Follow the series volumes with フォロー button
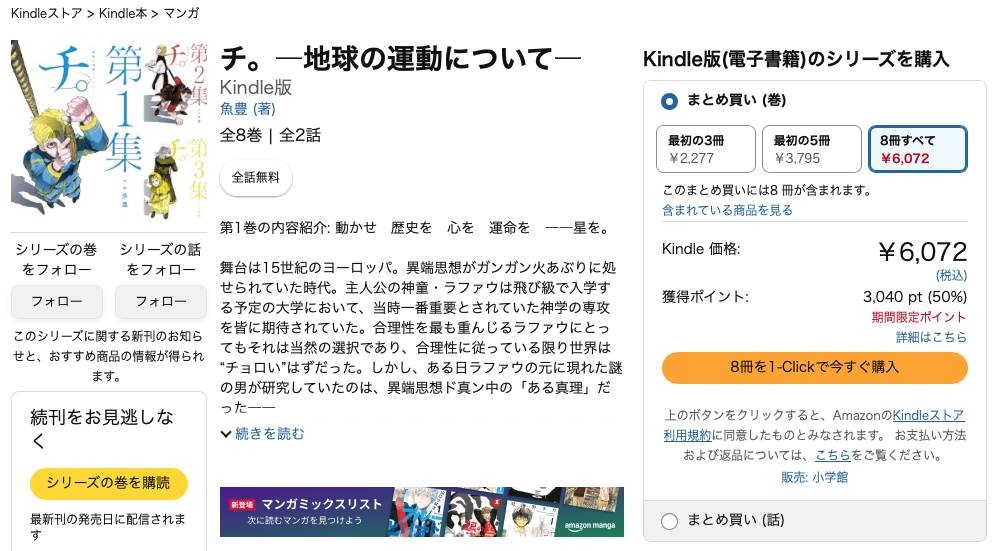The width and height of the screenshot is (1001, 551). point(57,301)
